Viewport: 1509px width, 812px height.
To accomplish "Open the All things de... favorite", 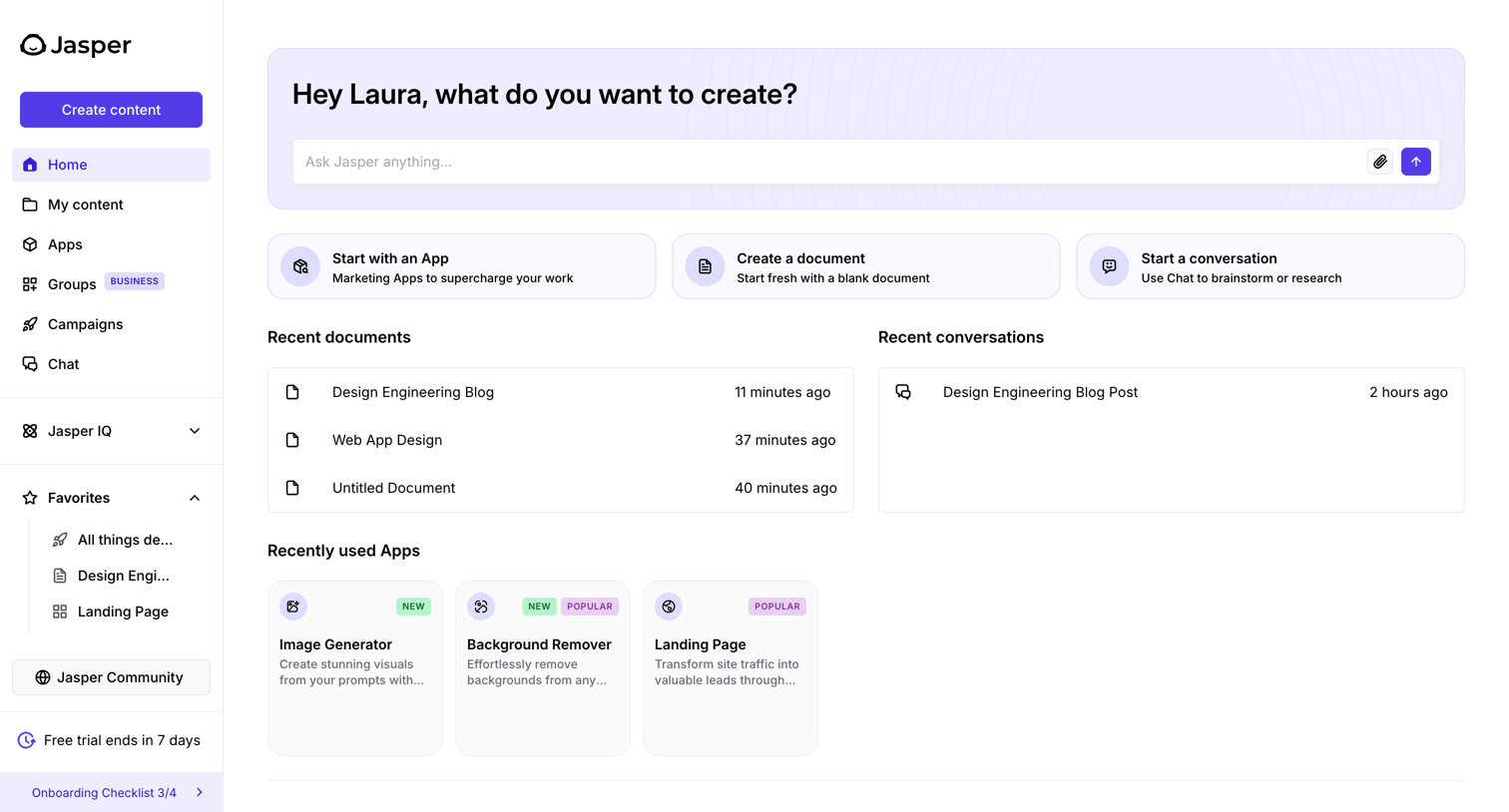I will pyautogui.click(x=125, y=540).
